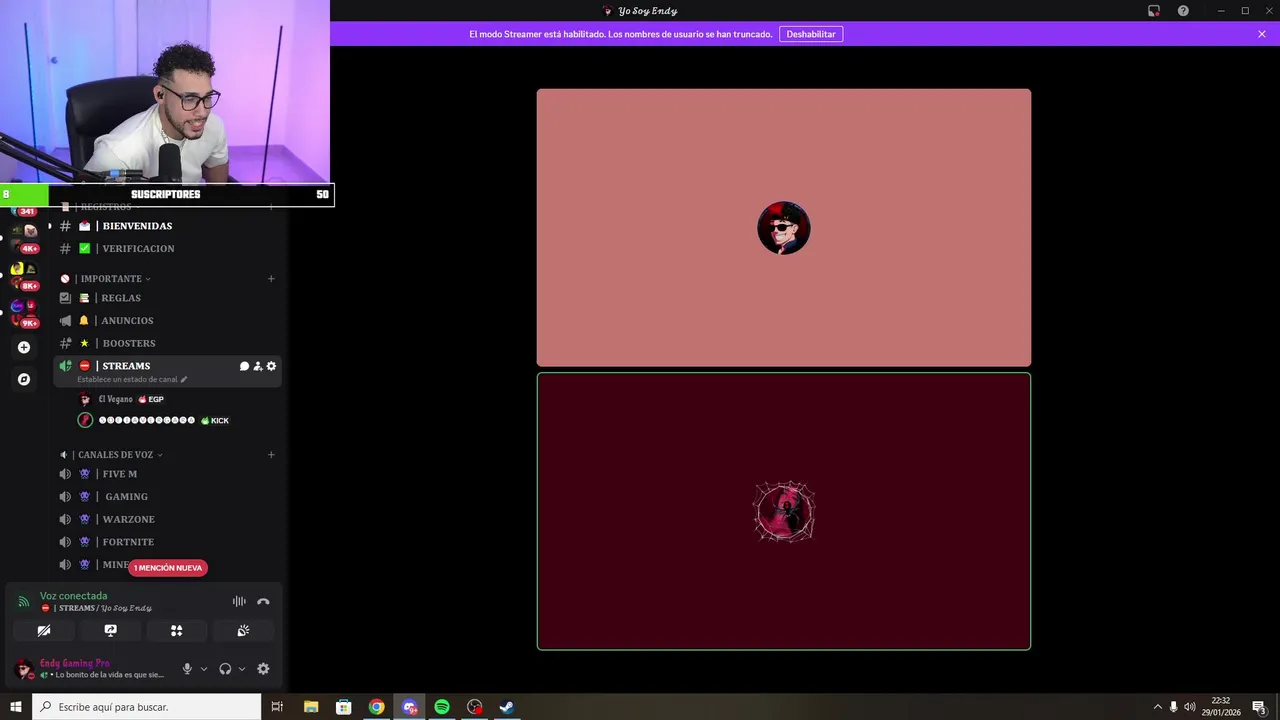Toggle the camera on button

coord(44,631)
